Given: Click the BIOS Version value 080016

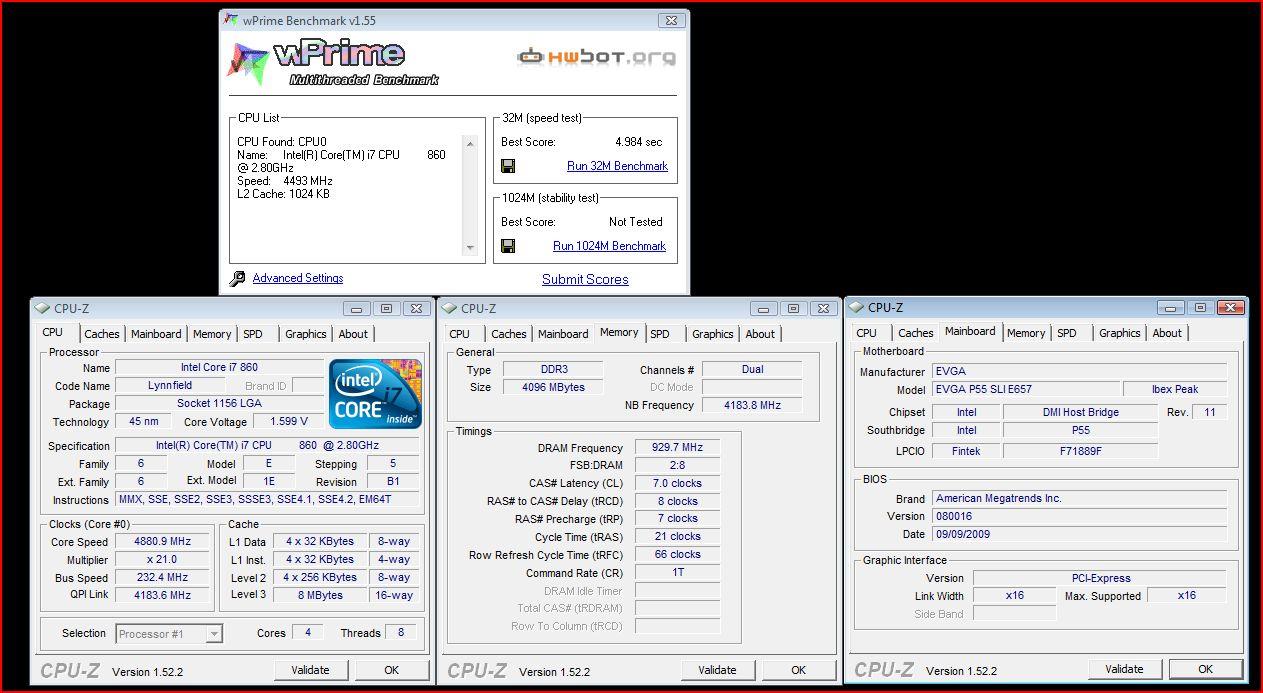Looking at the screenshot, I should [1079, 516].
